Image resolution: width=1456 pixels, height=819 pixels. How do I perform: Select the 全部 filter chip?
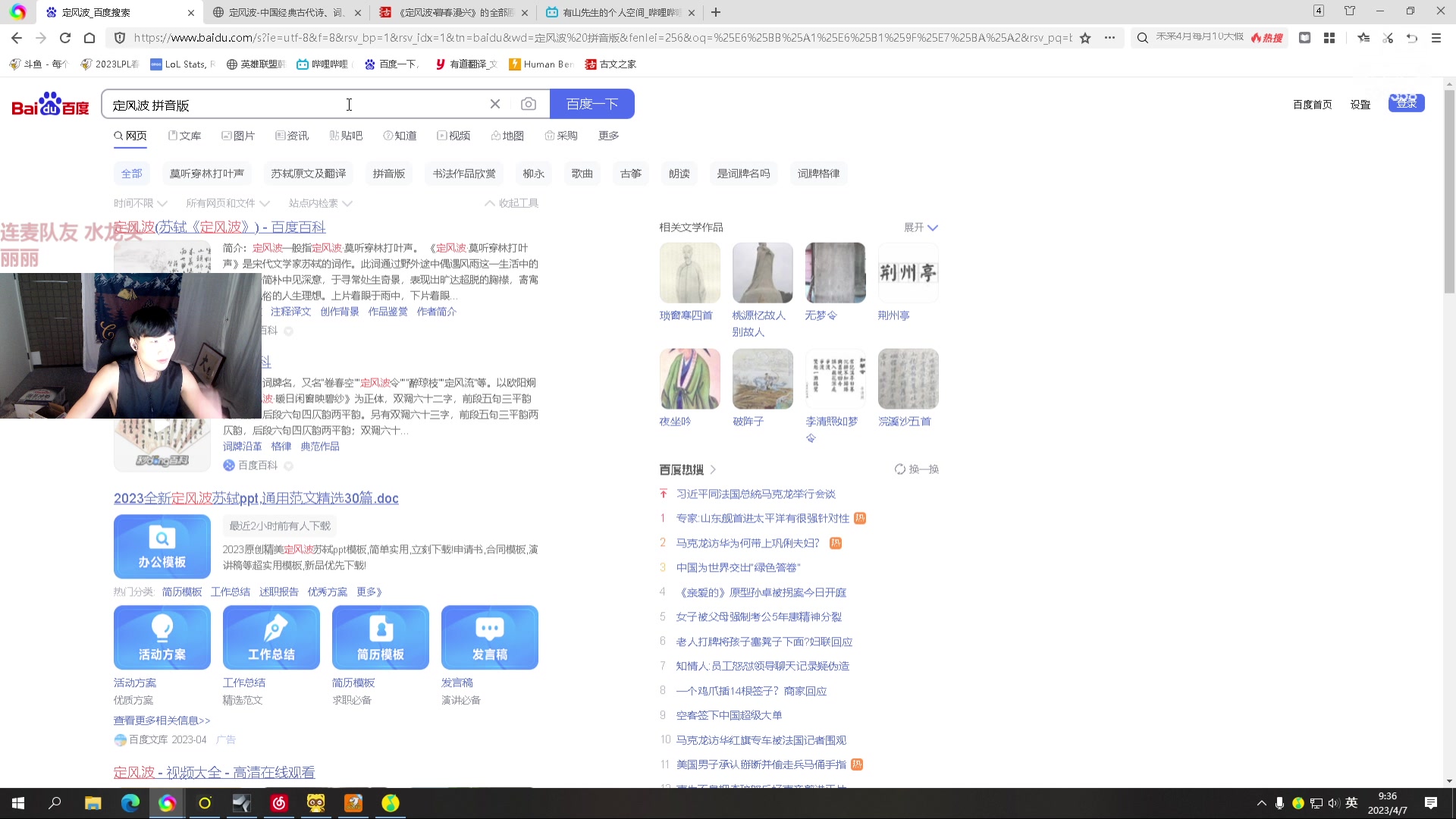click(132, 174)
